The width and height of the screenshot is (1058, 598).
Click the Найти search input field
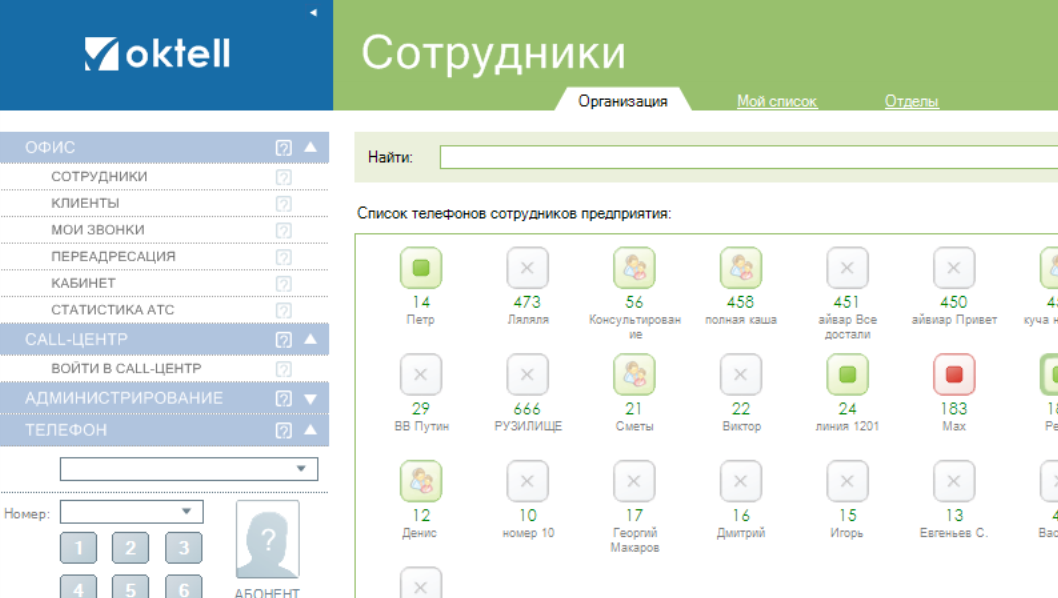point(748,157)
